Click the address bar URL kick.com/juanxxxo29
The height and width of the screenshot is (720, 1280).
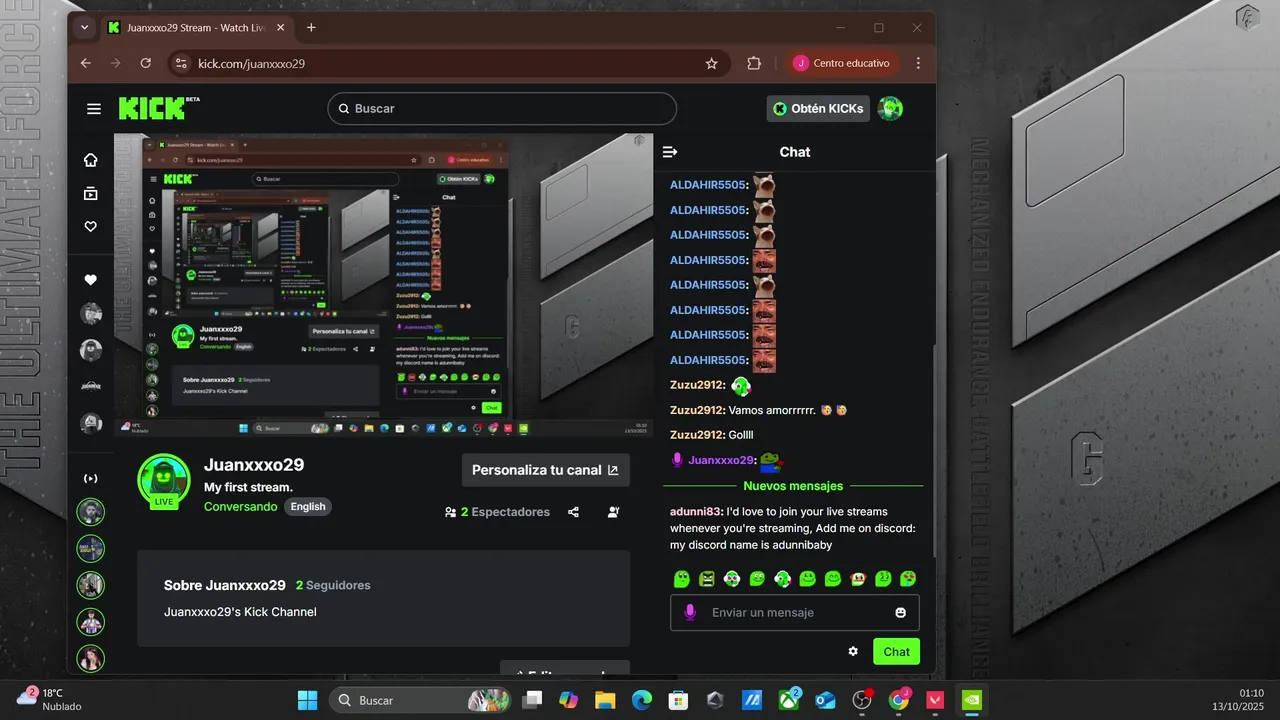coord(251,63)
